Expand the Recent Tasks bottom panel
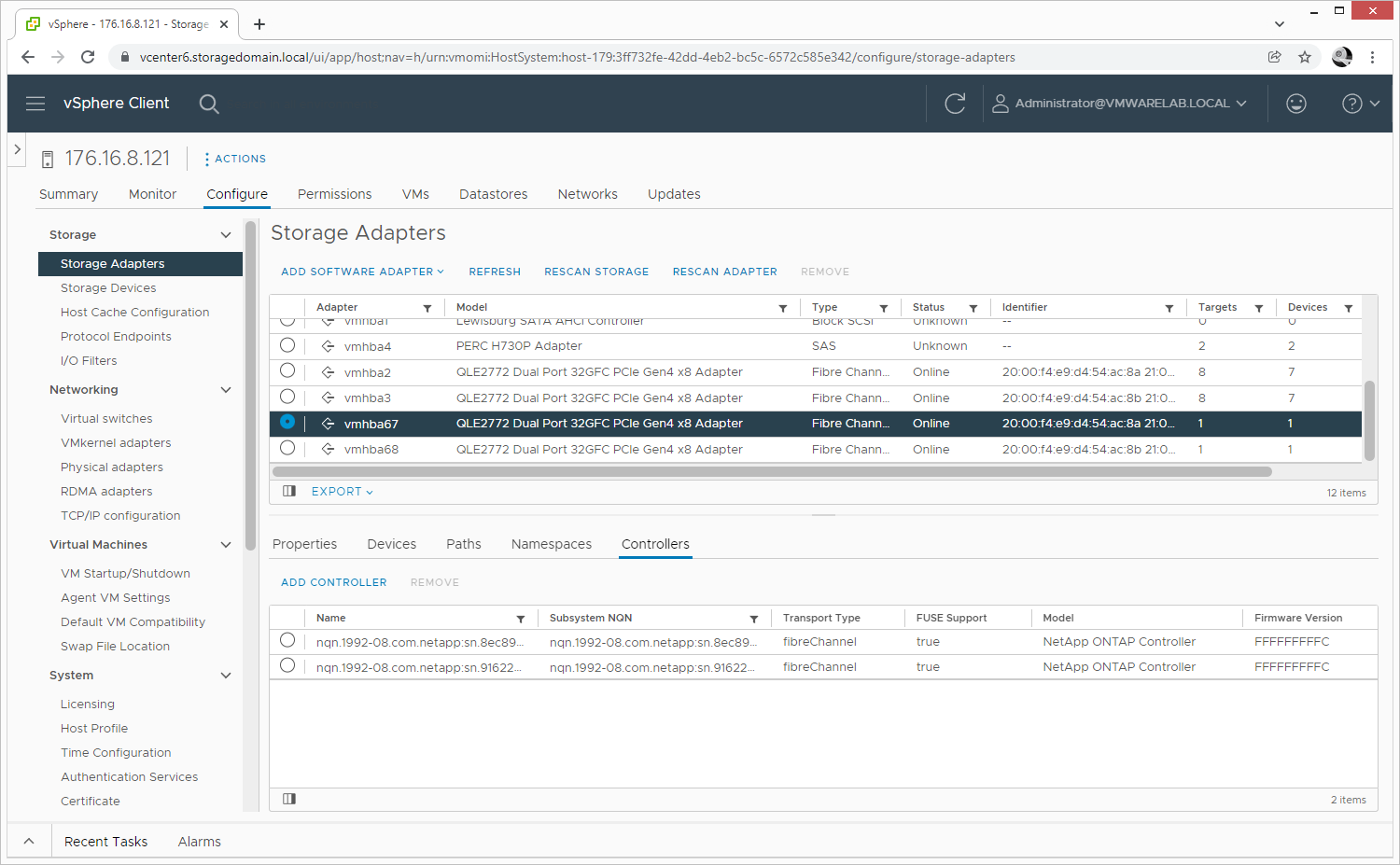The width and height of the screenshot is (1400, 865). tap(29, 842)
